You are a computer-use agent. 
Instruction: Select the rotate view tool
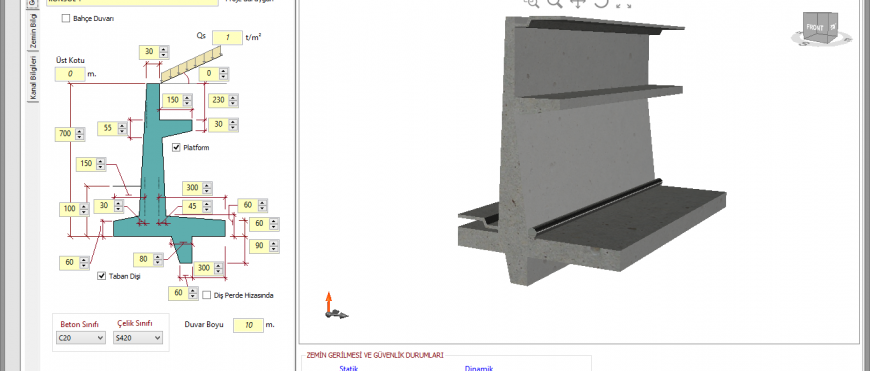601,3
